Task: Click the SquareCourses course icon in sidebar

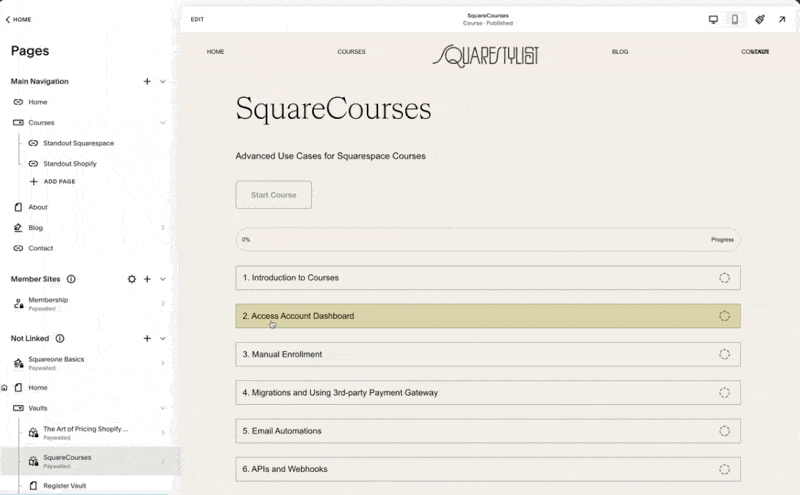Action: point(33,461)
